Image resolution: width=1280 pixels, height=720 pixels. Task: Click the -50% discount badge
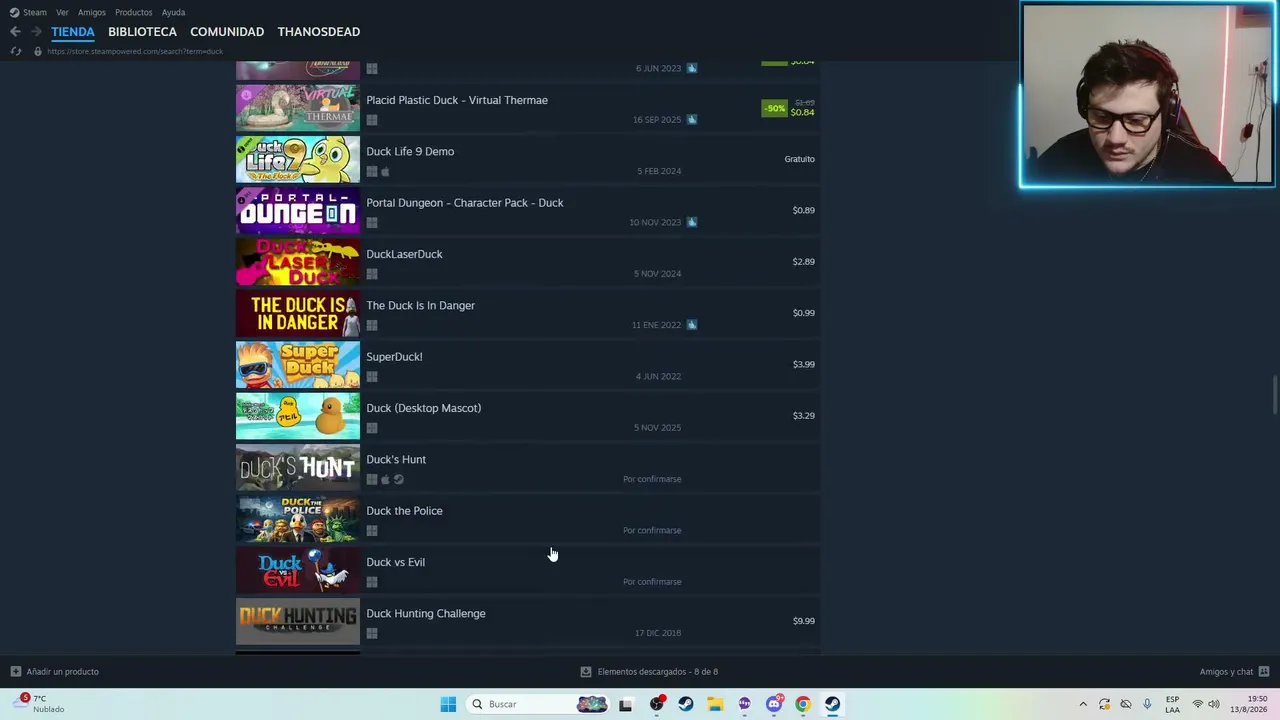[774, 108]
